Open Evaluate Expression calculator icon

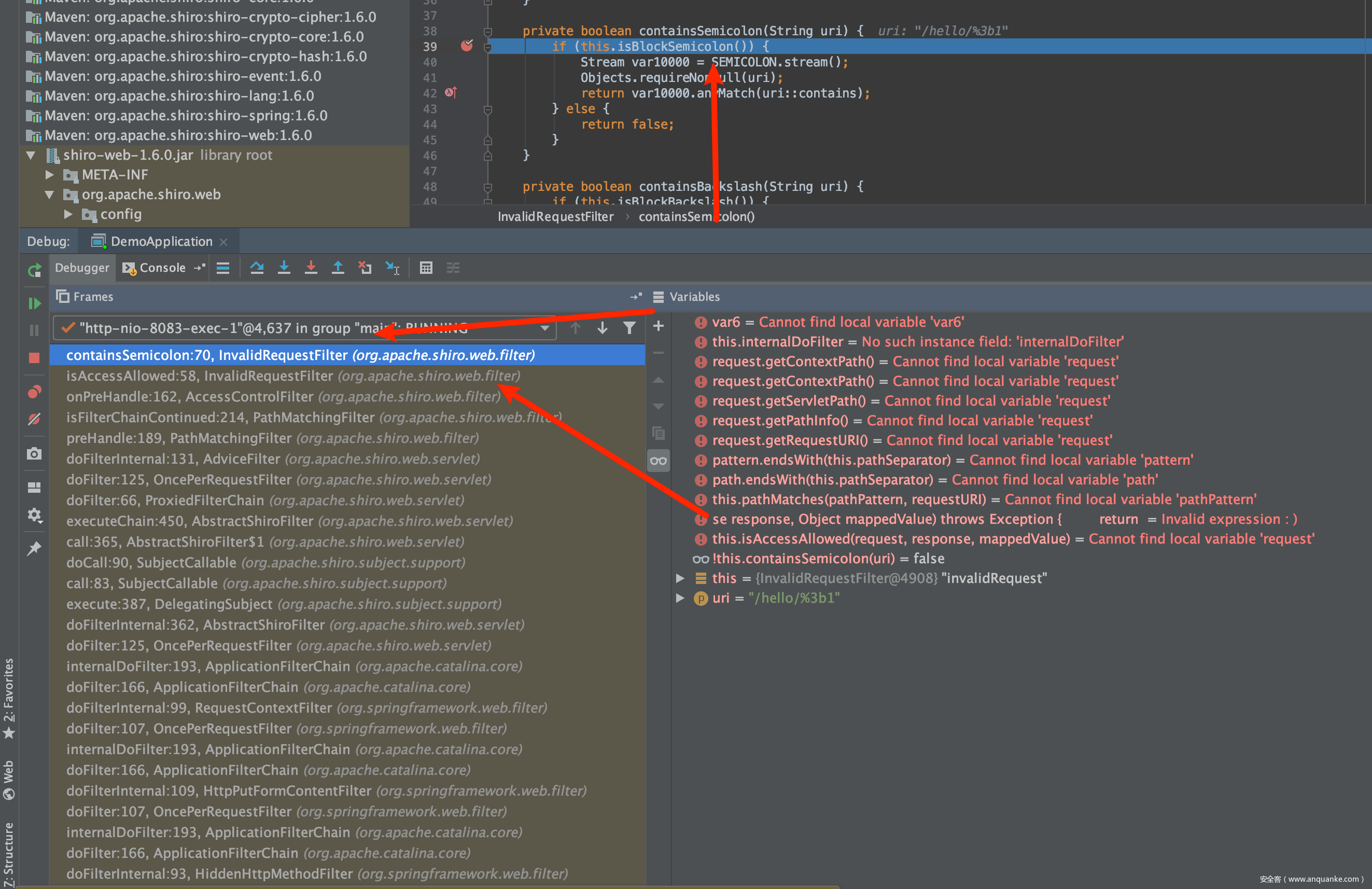[x=426, y=268]
